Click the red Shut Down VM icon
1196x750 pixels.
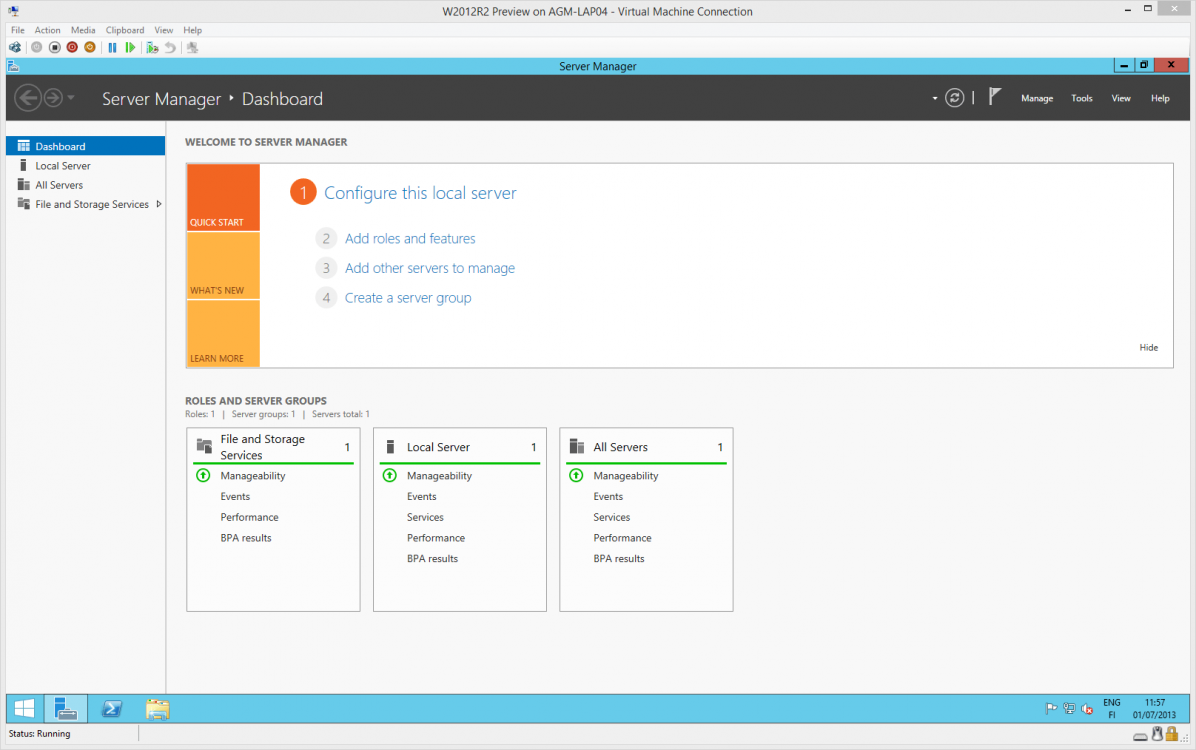(x=72, y=47)
